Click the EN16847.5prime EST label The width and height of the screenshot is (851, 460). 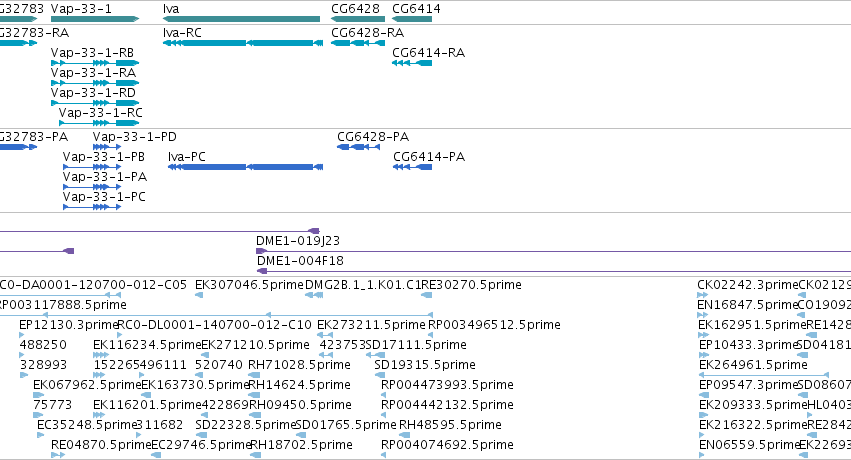pos(747,305)
